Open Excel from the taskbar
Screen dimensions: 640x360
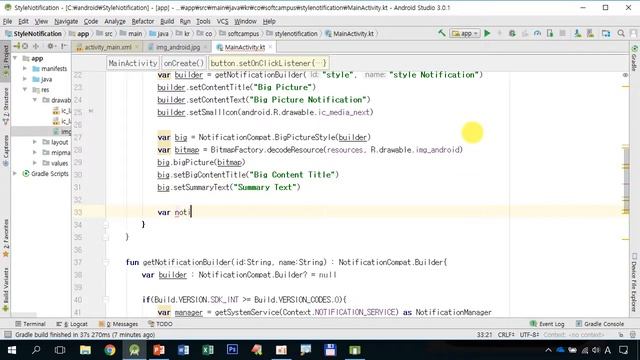point(208,350)
